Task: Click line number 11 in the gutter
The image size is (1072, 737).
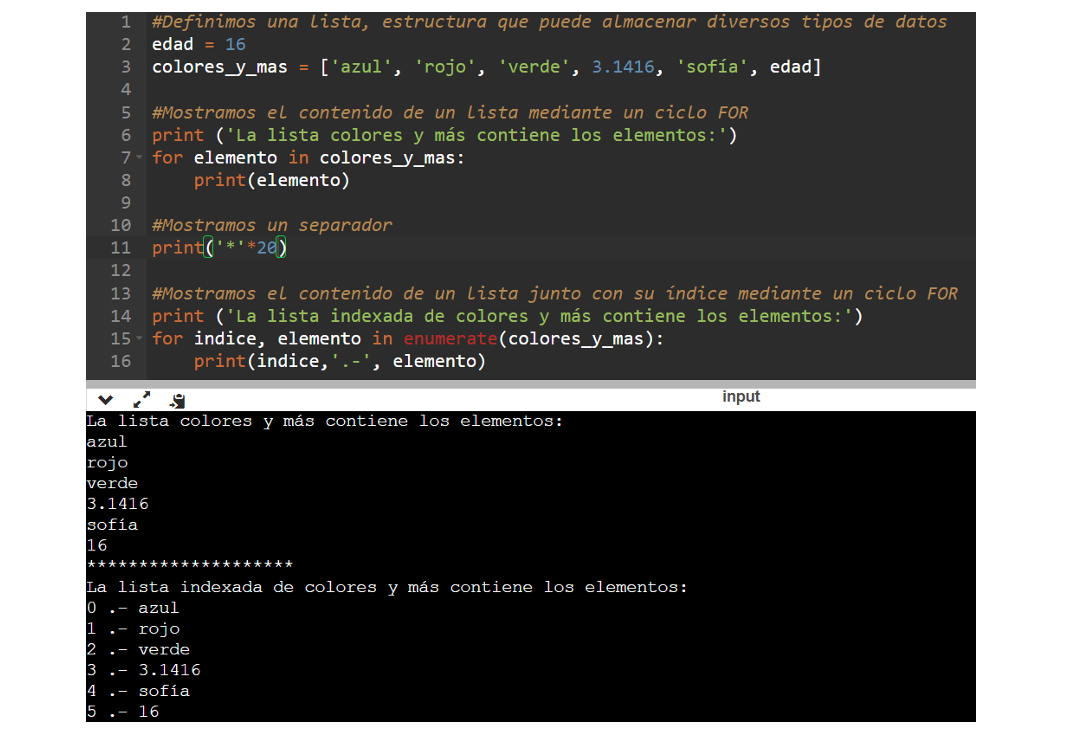Action: click(121, 248)
